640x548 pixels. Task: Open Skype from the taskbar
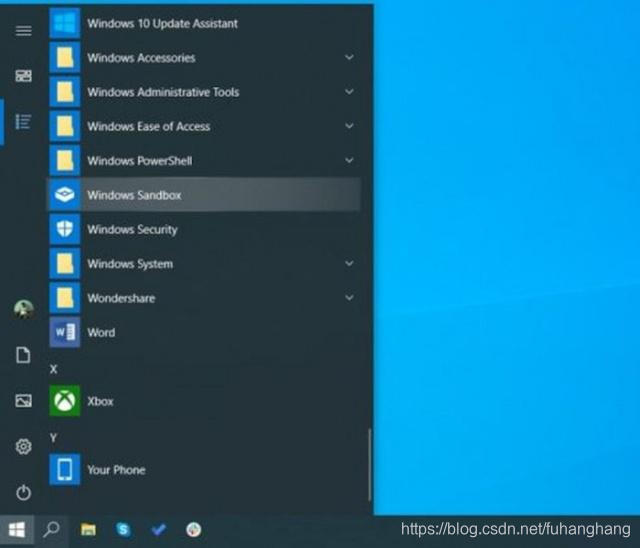coord(123,530)
